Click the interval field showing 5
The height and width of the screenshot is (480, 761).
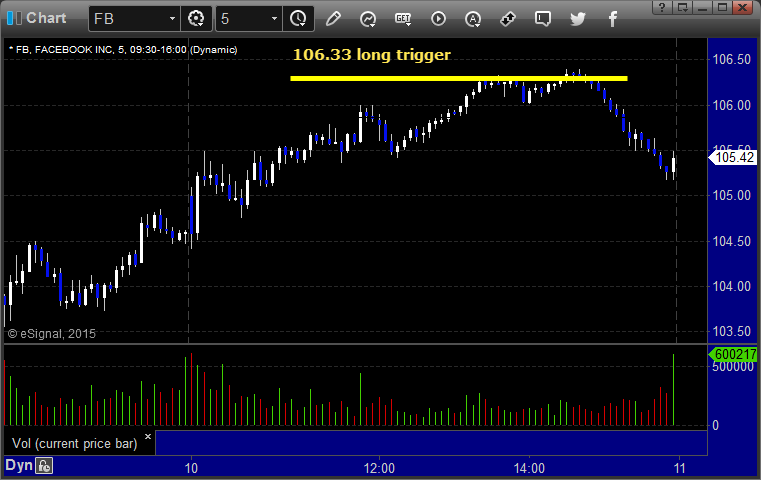pos(243,19)
